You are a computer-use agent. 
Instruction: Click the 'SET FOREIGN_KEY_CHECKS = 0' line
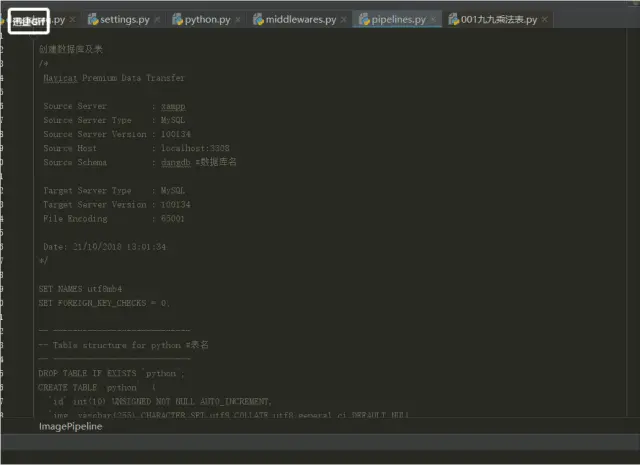point(104,303)
